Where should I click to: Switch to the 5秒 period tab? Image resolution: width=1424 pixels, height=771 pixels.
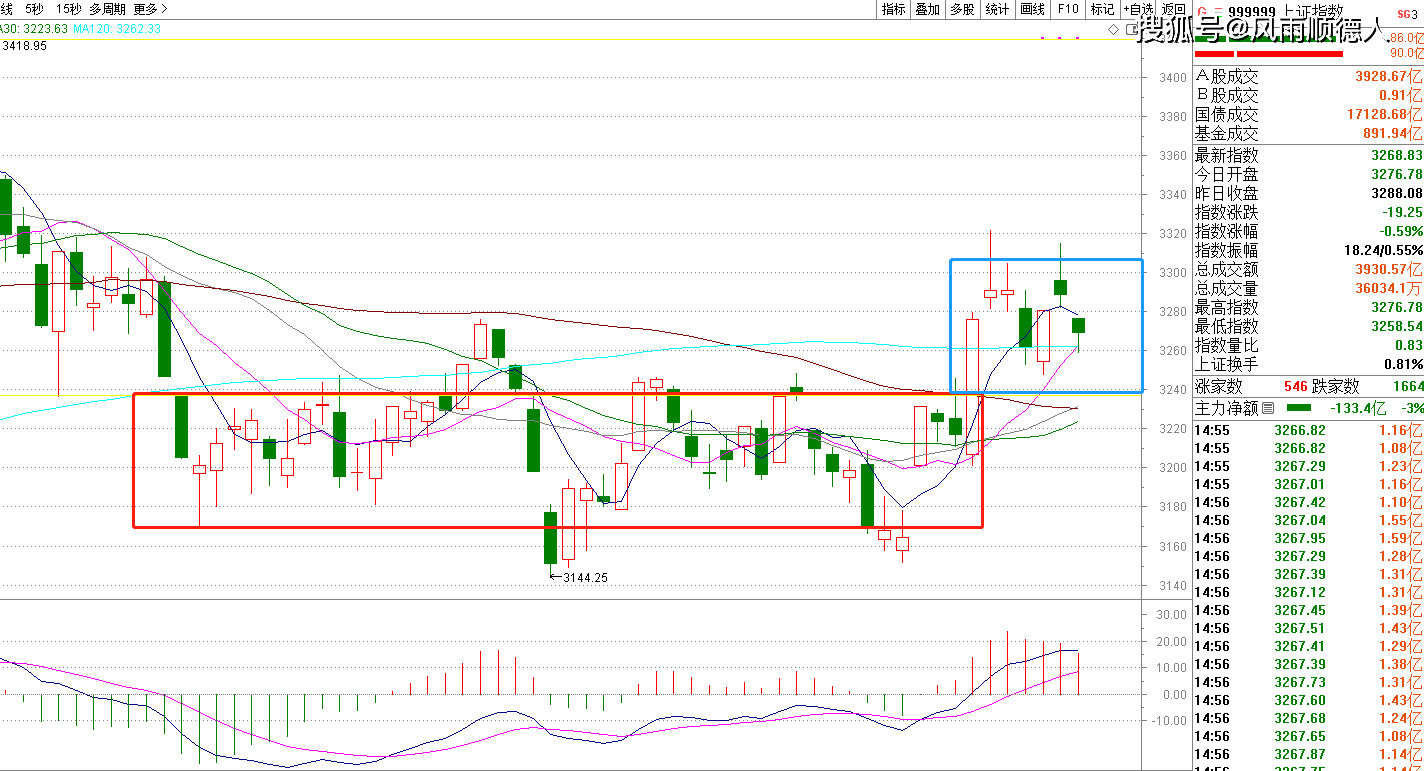click(35, 9)
